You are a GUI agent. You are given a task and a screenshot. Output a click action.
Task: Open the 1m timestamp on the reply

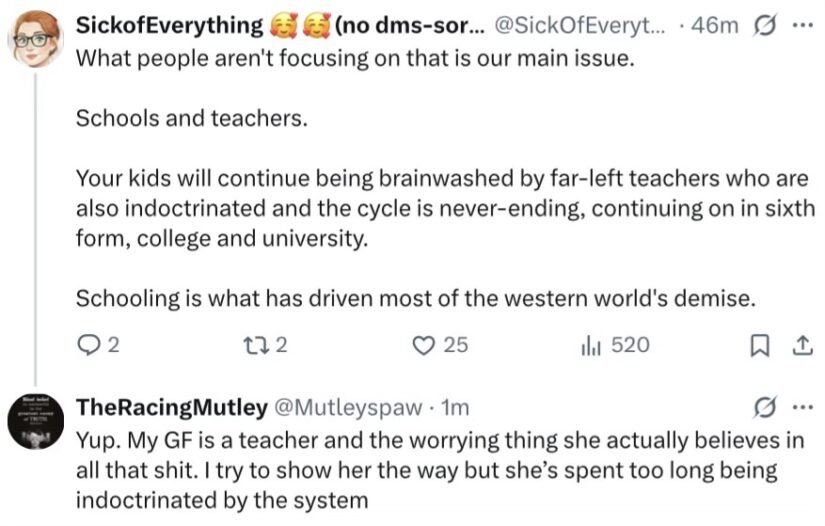click(x=455, y=408)
